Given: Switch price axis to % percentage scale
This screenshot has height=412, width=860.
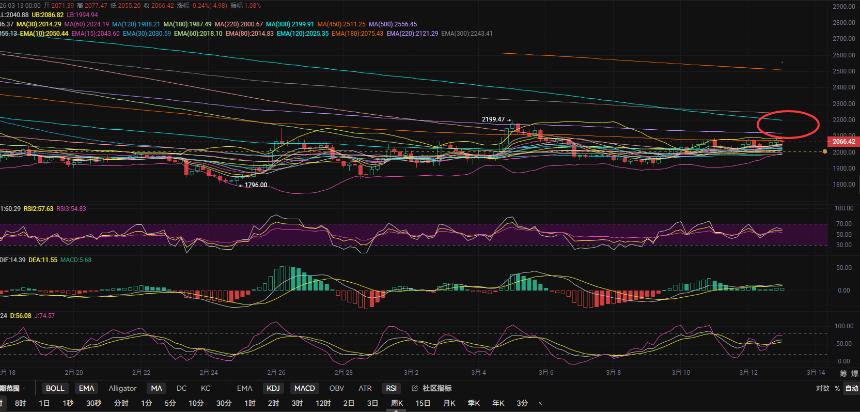Looking at the screenshot, I should pyautogui.click(x=837, y=388).
